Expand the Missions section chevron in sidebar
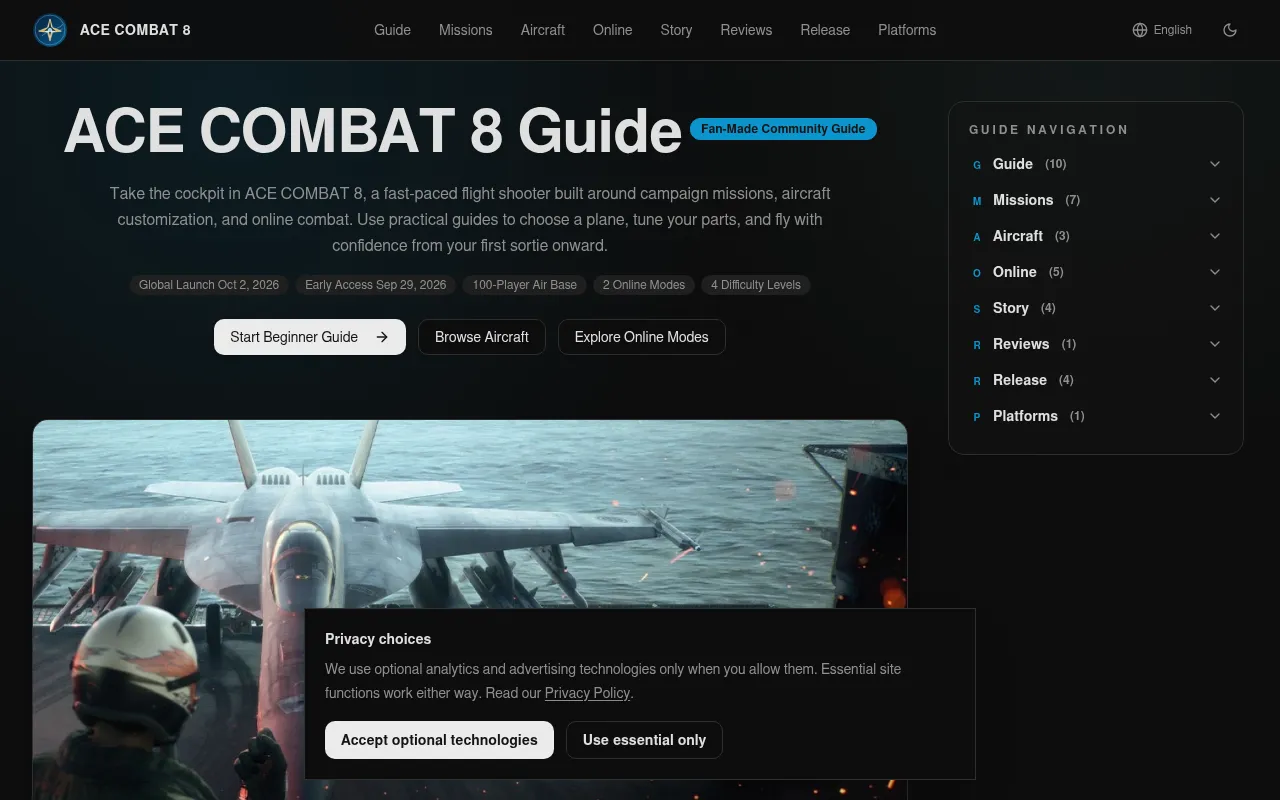This screenshot has height=800, width=1280. pos(1215,200)
